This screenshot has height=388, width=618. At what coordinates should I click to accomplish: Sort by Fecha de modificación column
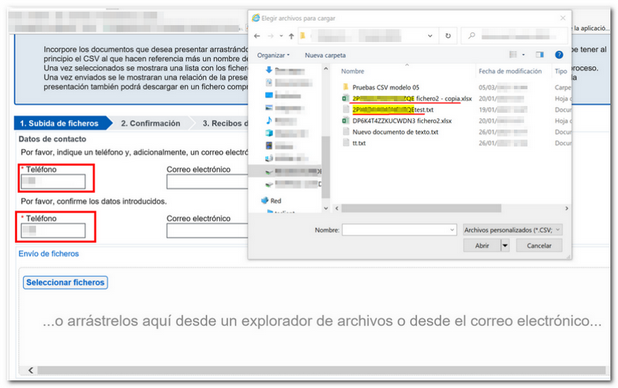[x=510, y=71]
